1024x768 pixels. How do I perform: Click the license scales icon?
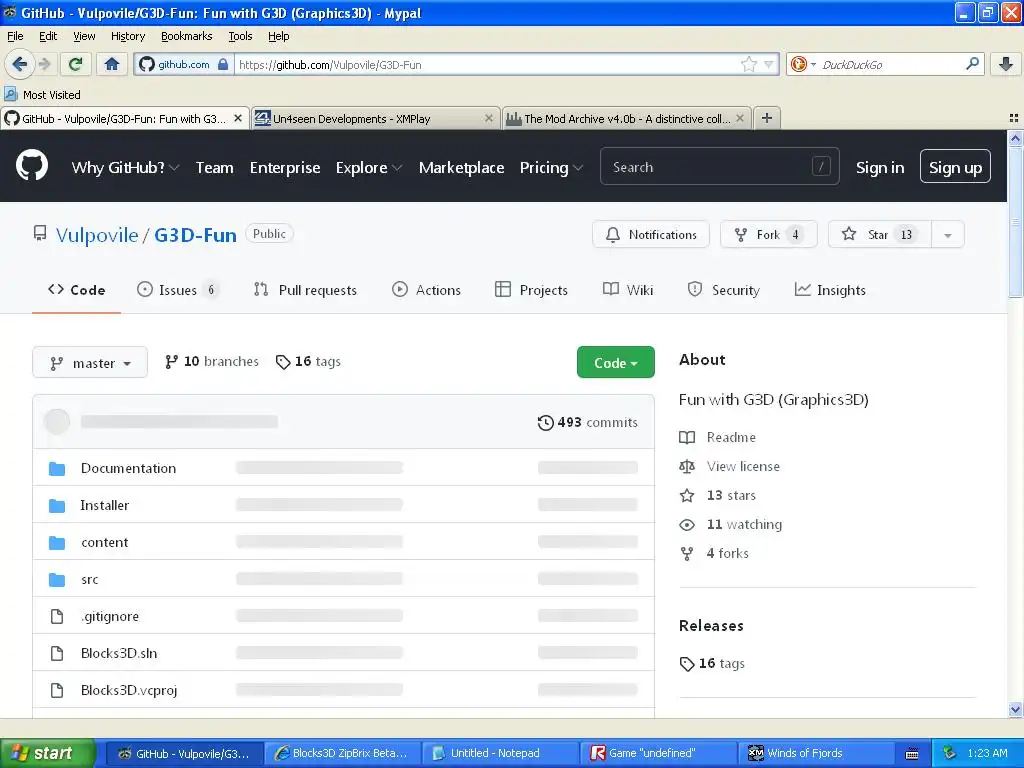[687, 466]
